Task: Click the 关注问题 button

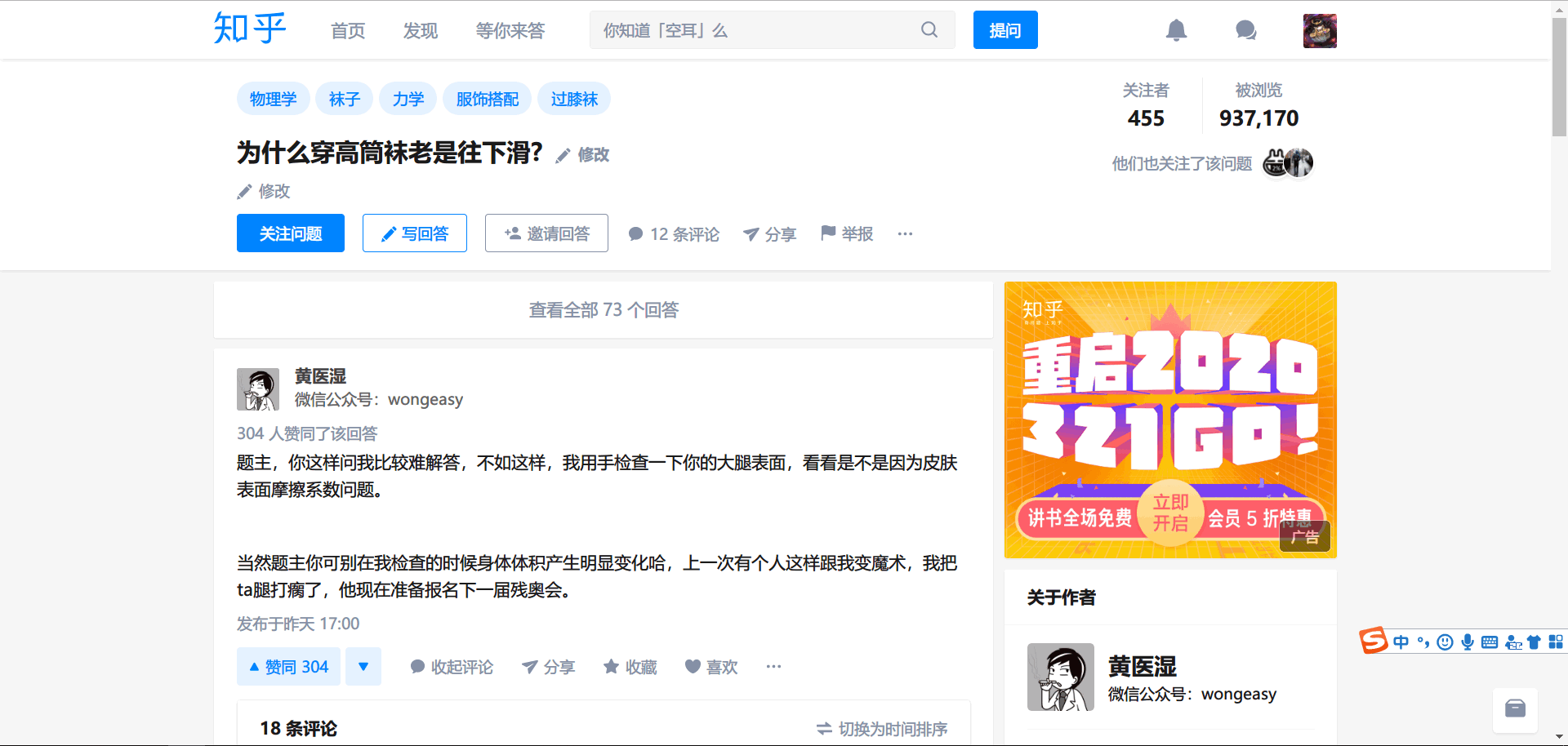Action: click(x=291, y=233)
